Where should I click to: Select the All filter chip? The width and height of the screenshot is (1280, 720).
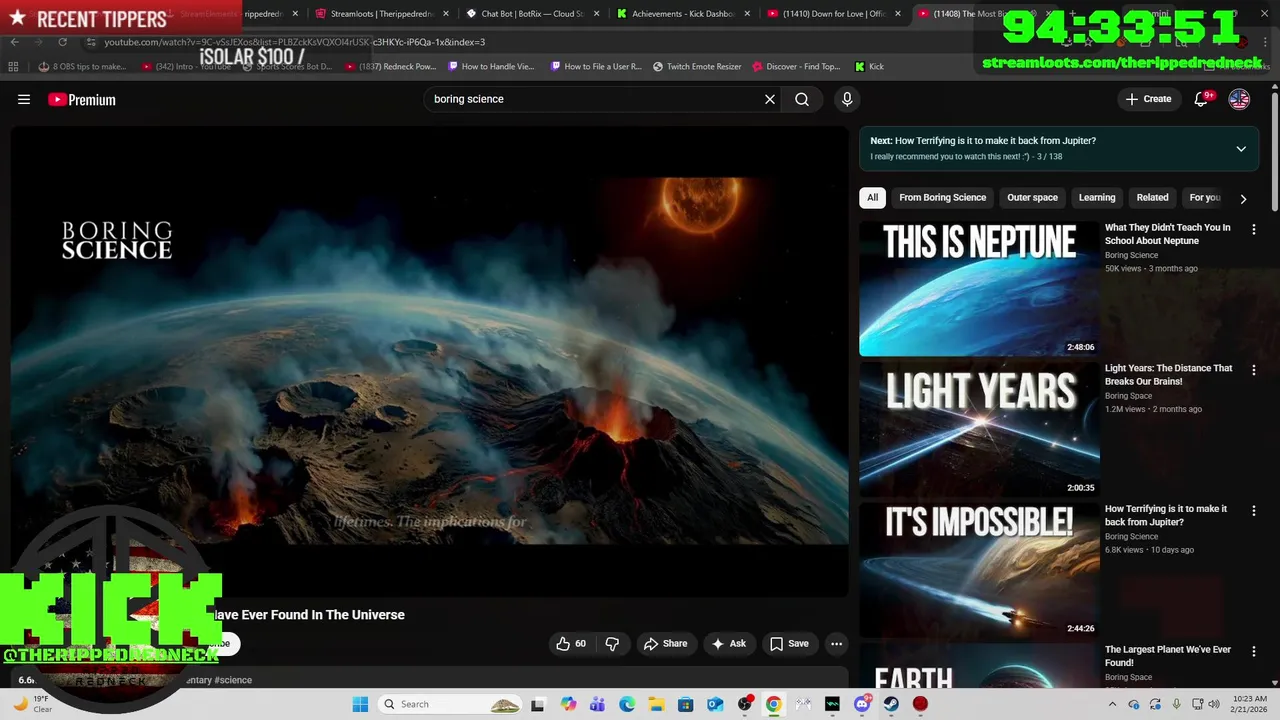[872, 197]
